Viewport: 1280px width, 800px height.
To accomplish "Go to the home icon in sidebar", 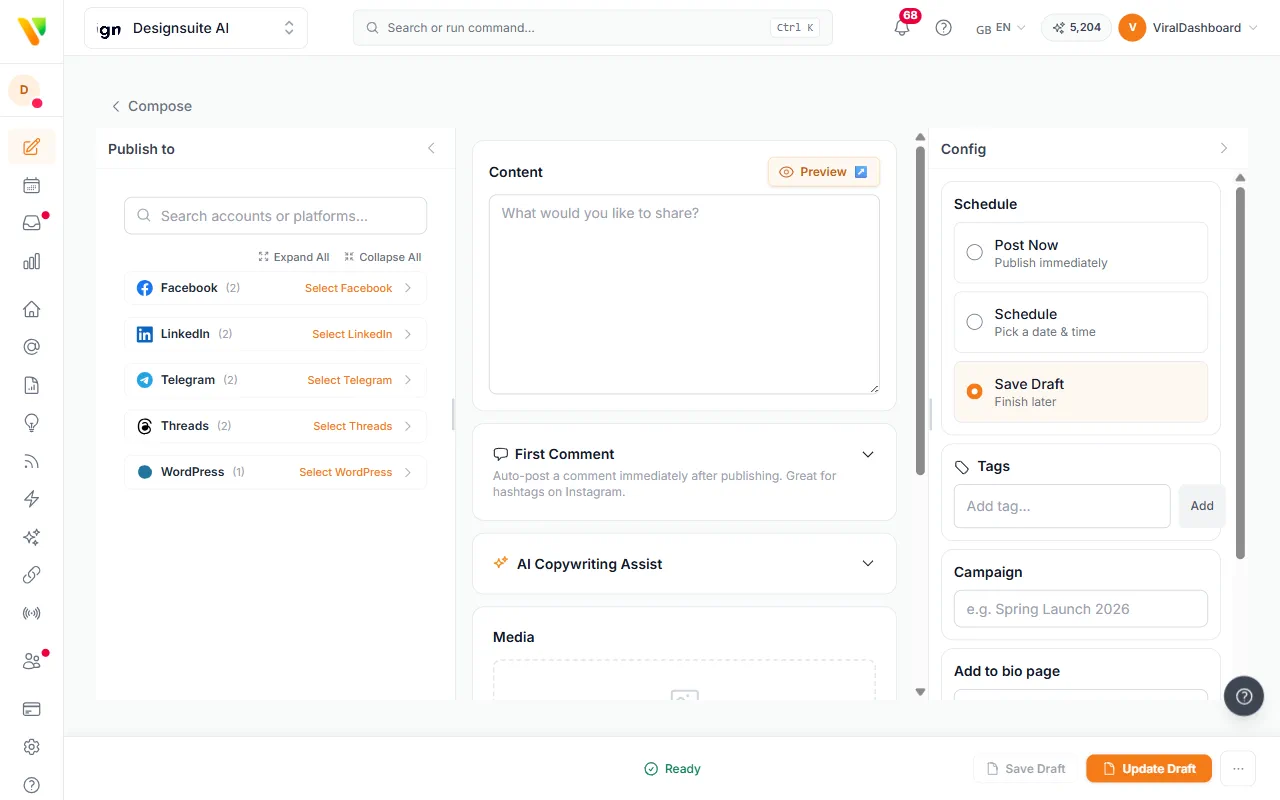I will pos(31,309).
